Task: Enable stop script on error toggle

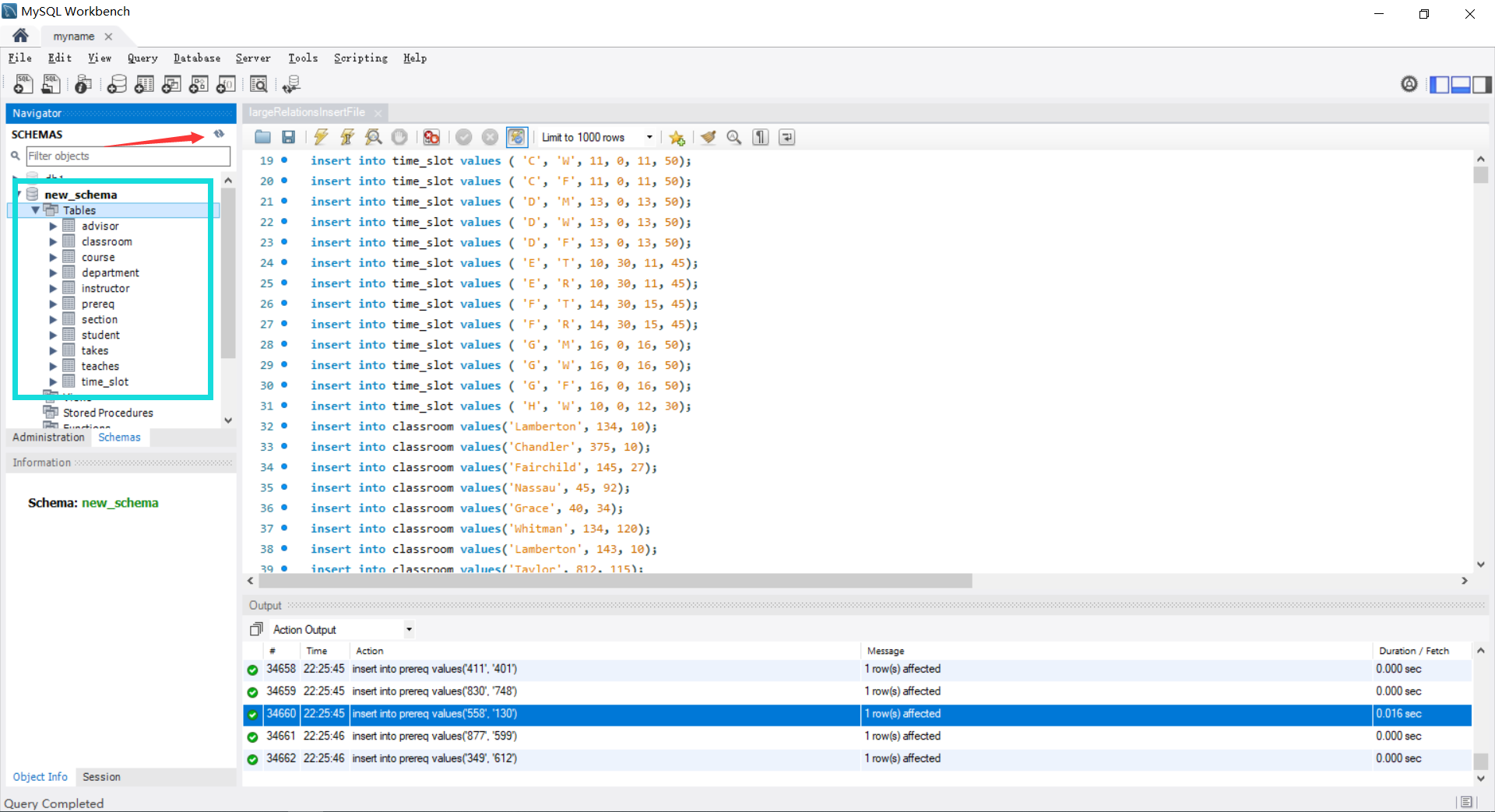Action: tap(431, 137)
